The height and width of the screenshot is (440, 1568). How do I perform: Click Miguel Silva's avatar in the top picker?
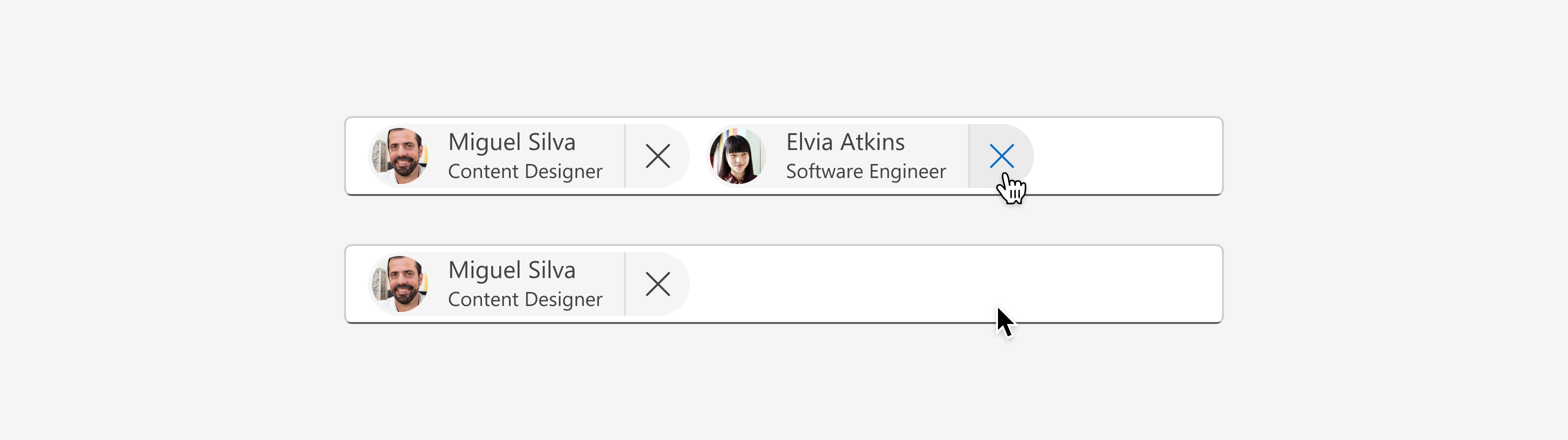399,156
